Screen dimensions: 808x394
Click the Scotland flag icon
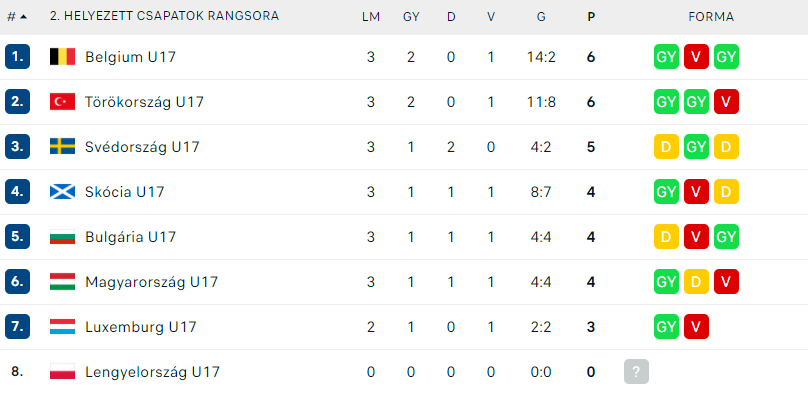pyautogui.click(x=62, y=192)
